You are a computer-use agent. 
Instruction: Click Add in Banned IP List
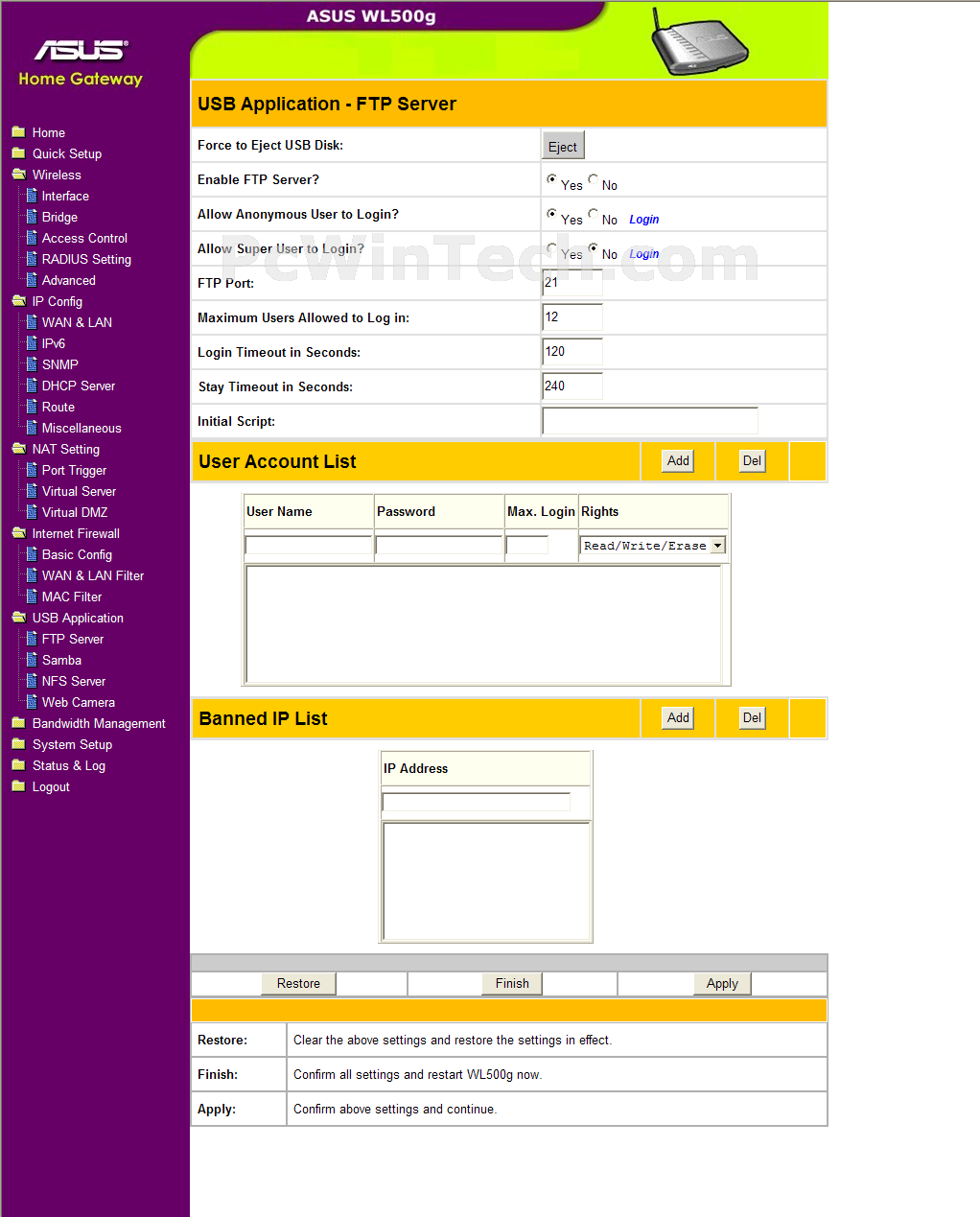[678, 717]
